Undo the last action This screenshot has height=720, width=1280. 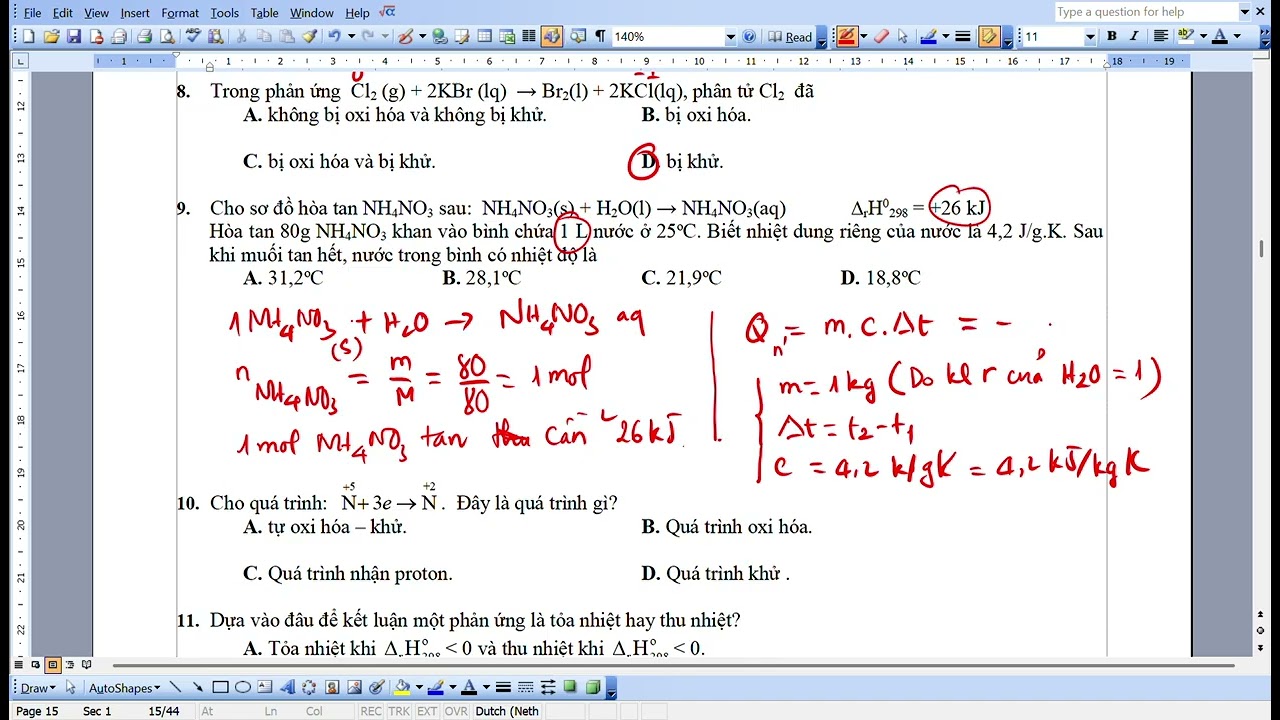[x=334, y=36]
